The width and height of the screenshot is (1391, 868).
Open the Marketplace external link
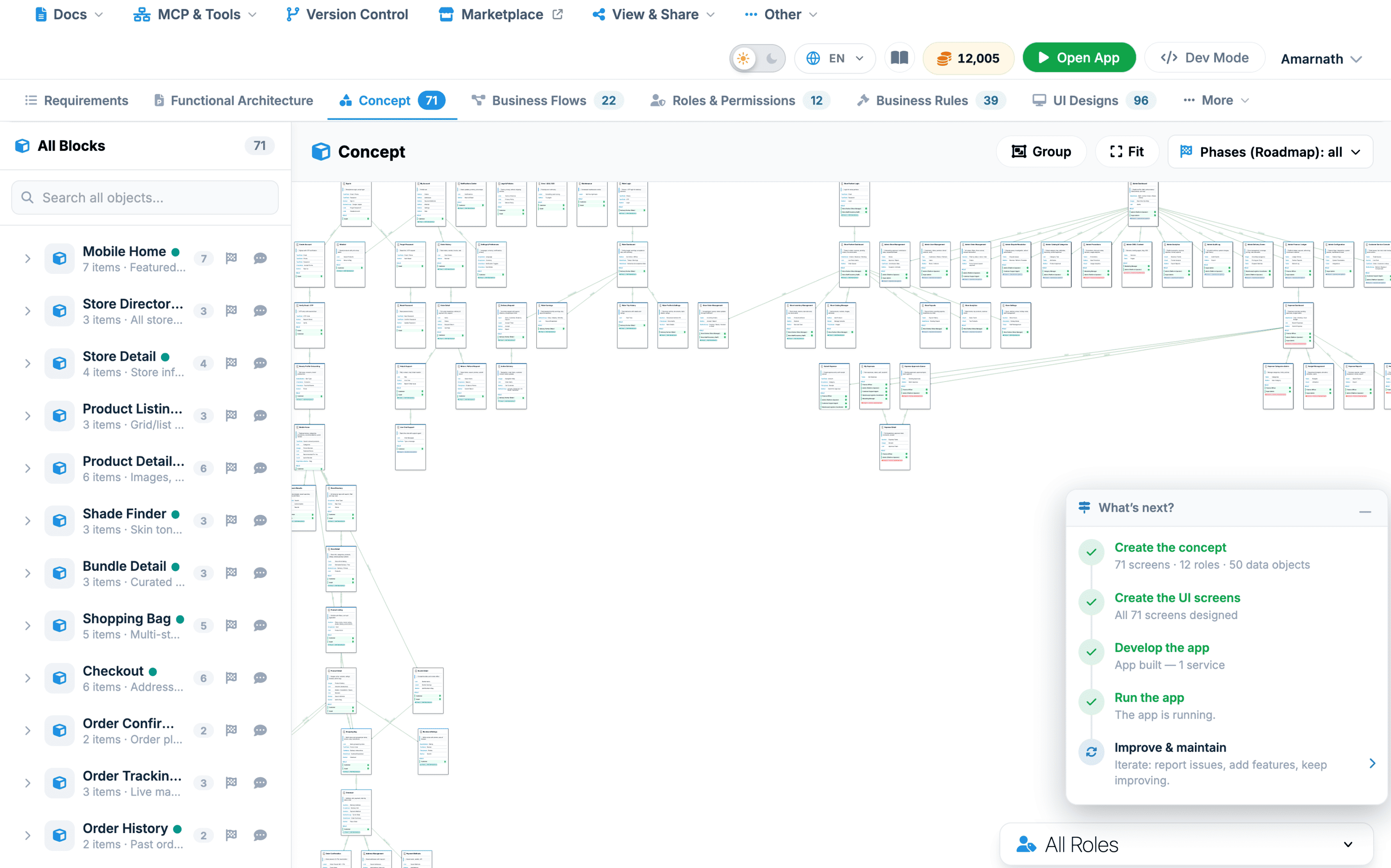[x=500, y=14]
